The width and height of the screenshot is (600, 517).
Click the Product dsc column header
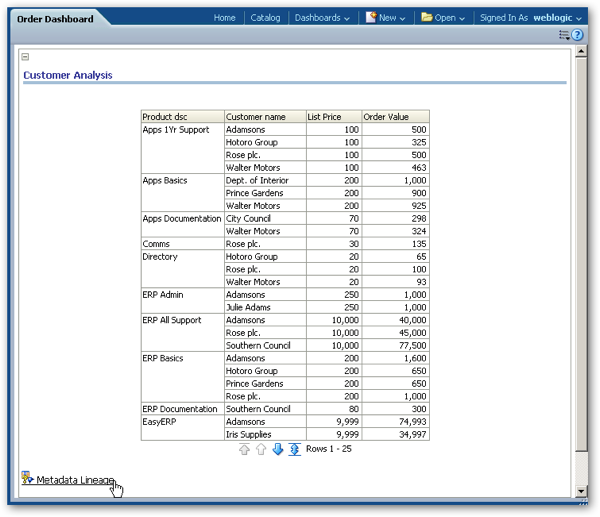[x=183, y=117]
